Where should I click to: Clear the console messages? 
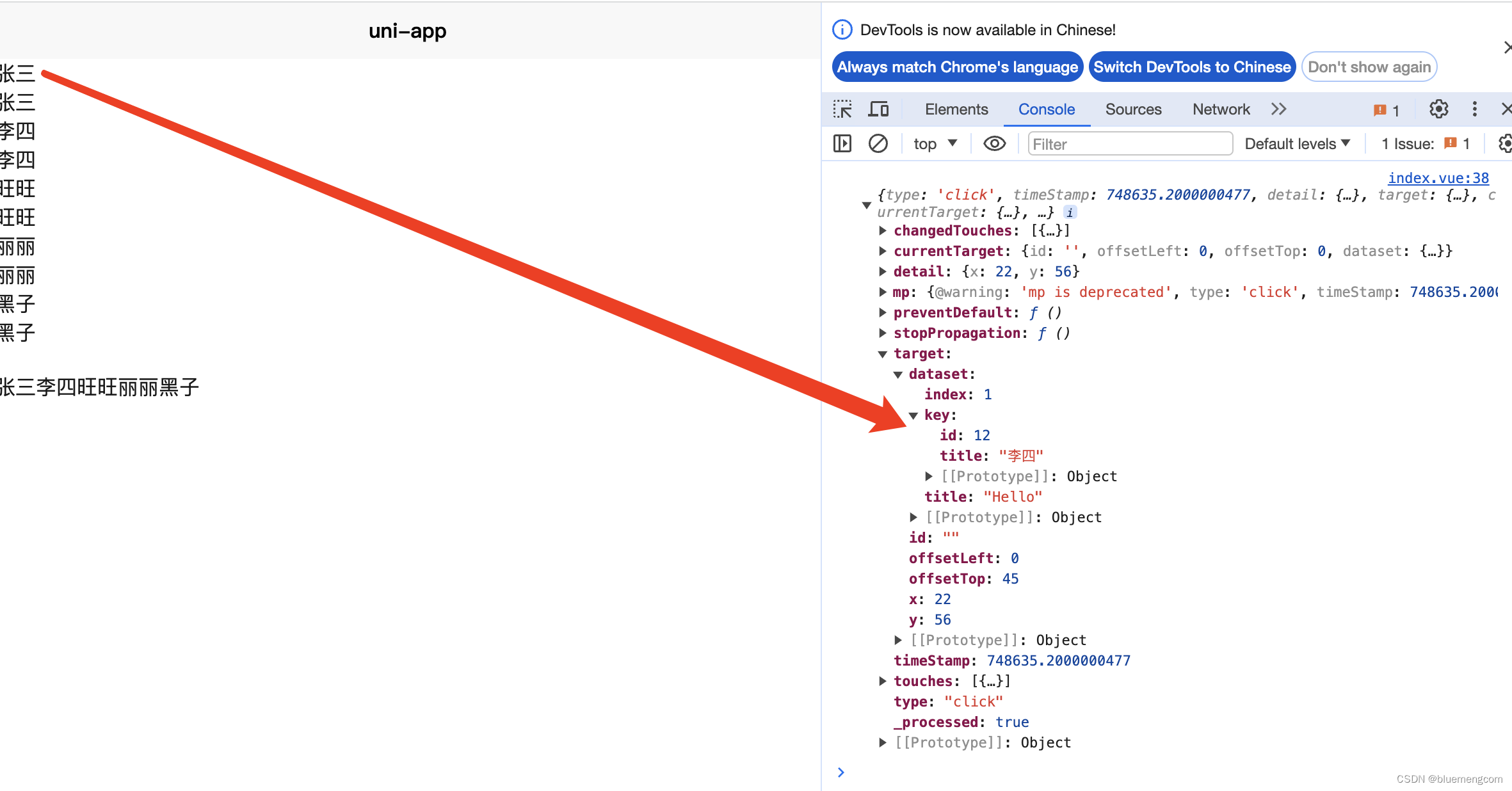[878, 143]
